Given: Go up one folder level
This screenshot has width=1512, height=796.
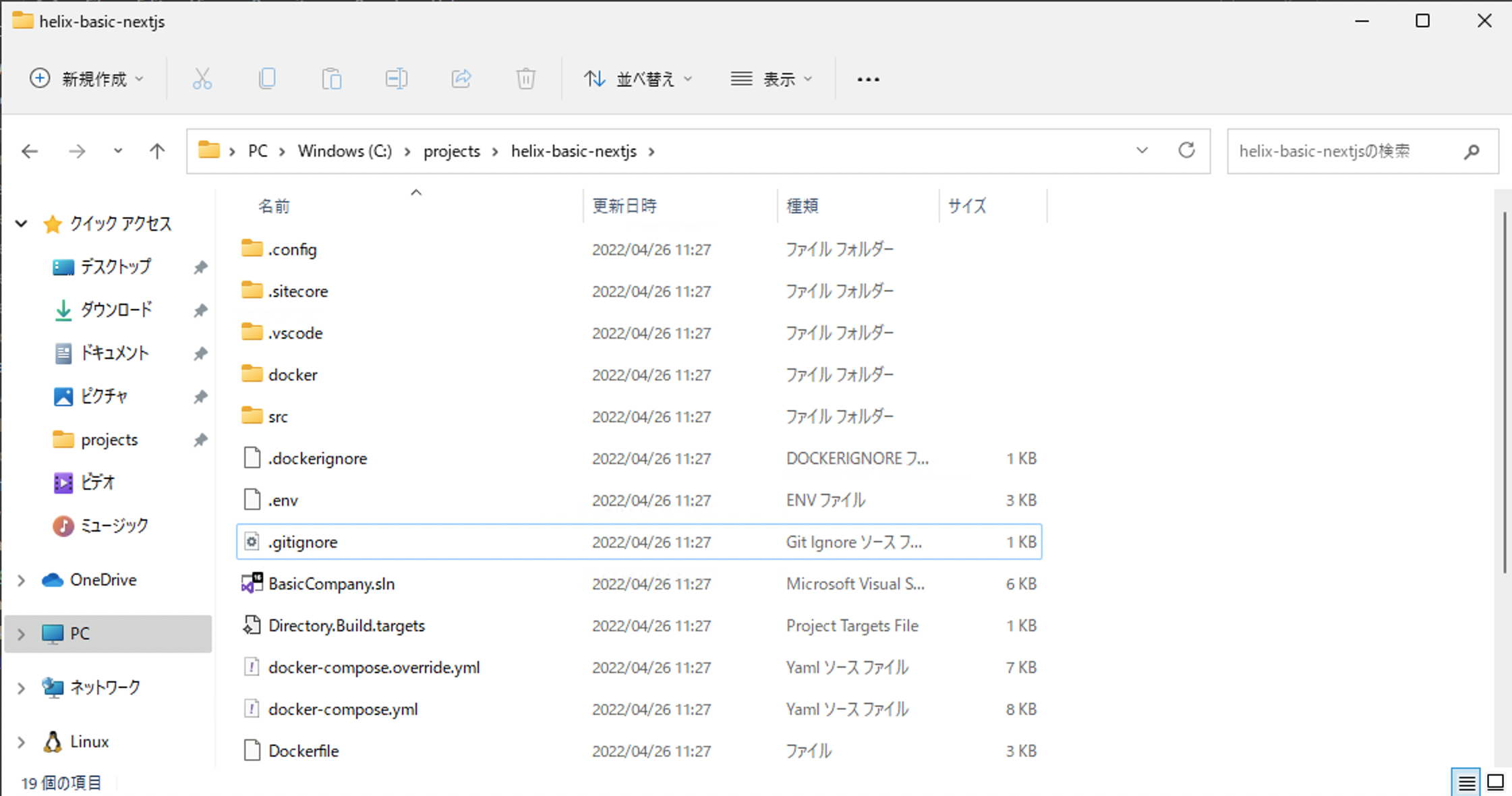Looking at the screenshot, I should [x=157, y=151].
